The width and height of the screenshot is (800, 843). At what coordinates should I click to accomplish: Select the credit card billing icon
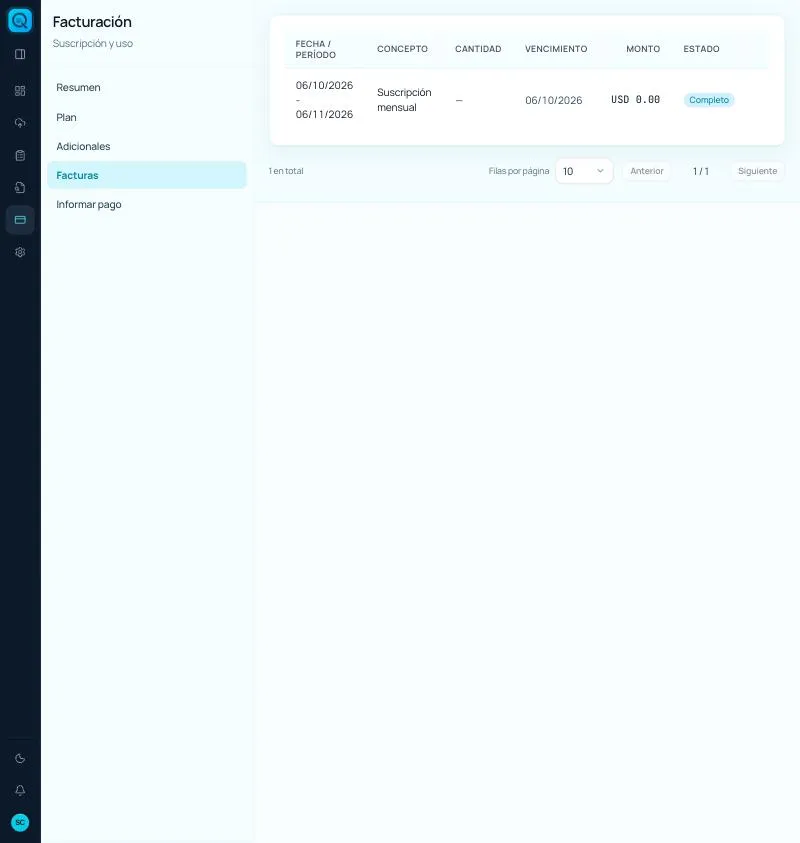(20, 220)
